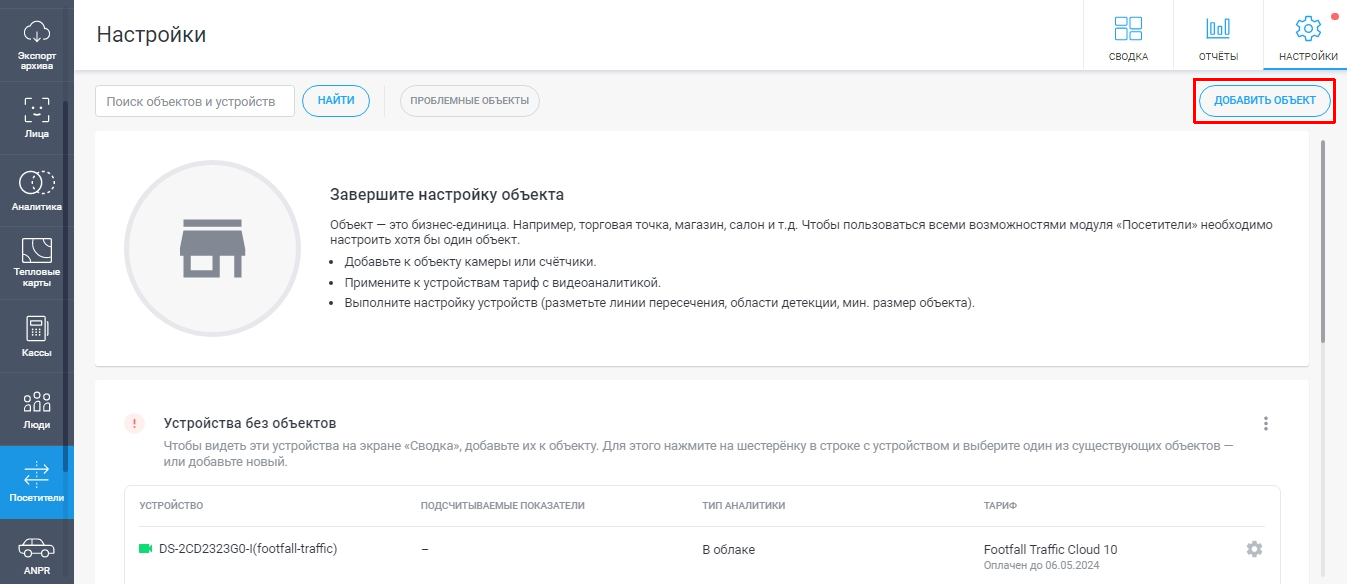Switch to the Отчёты tab
Viewport: 1347px width, 584px height.
pyautogui.click(x=1218, y=36)
